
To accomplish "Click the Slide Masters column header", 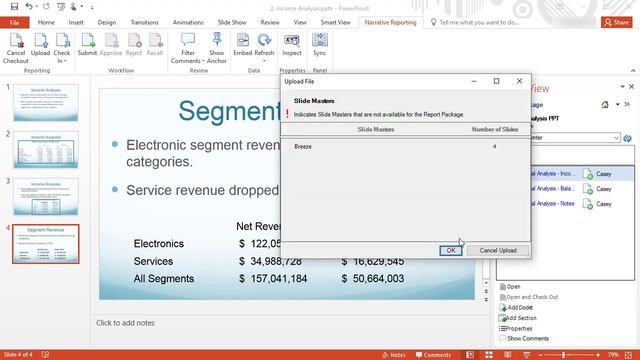I will 376,129.
